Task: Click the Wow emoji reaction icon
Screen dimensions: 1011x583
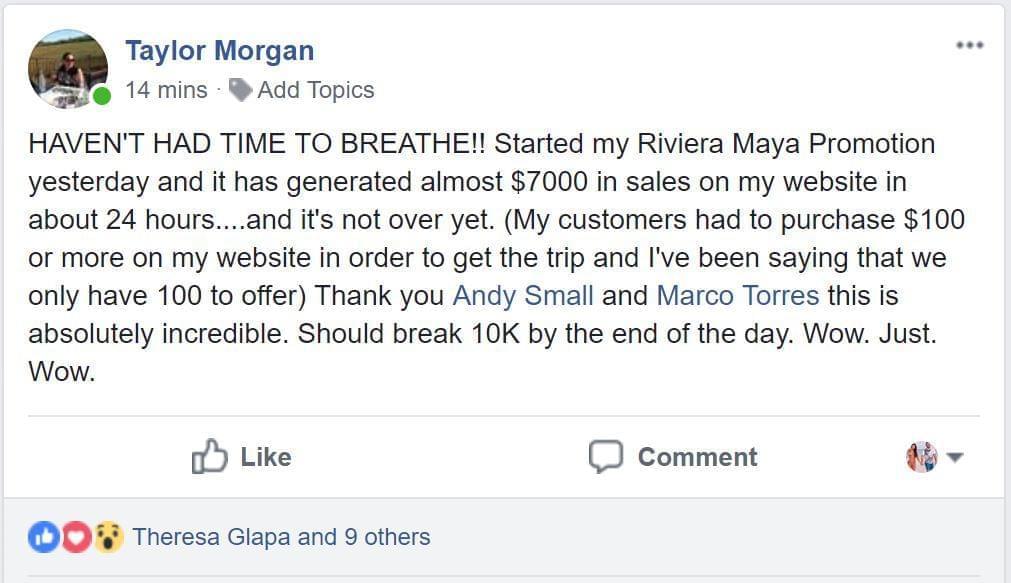Action: click(108, 537)
